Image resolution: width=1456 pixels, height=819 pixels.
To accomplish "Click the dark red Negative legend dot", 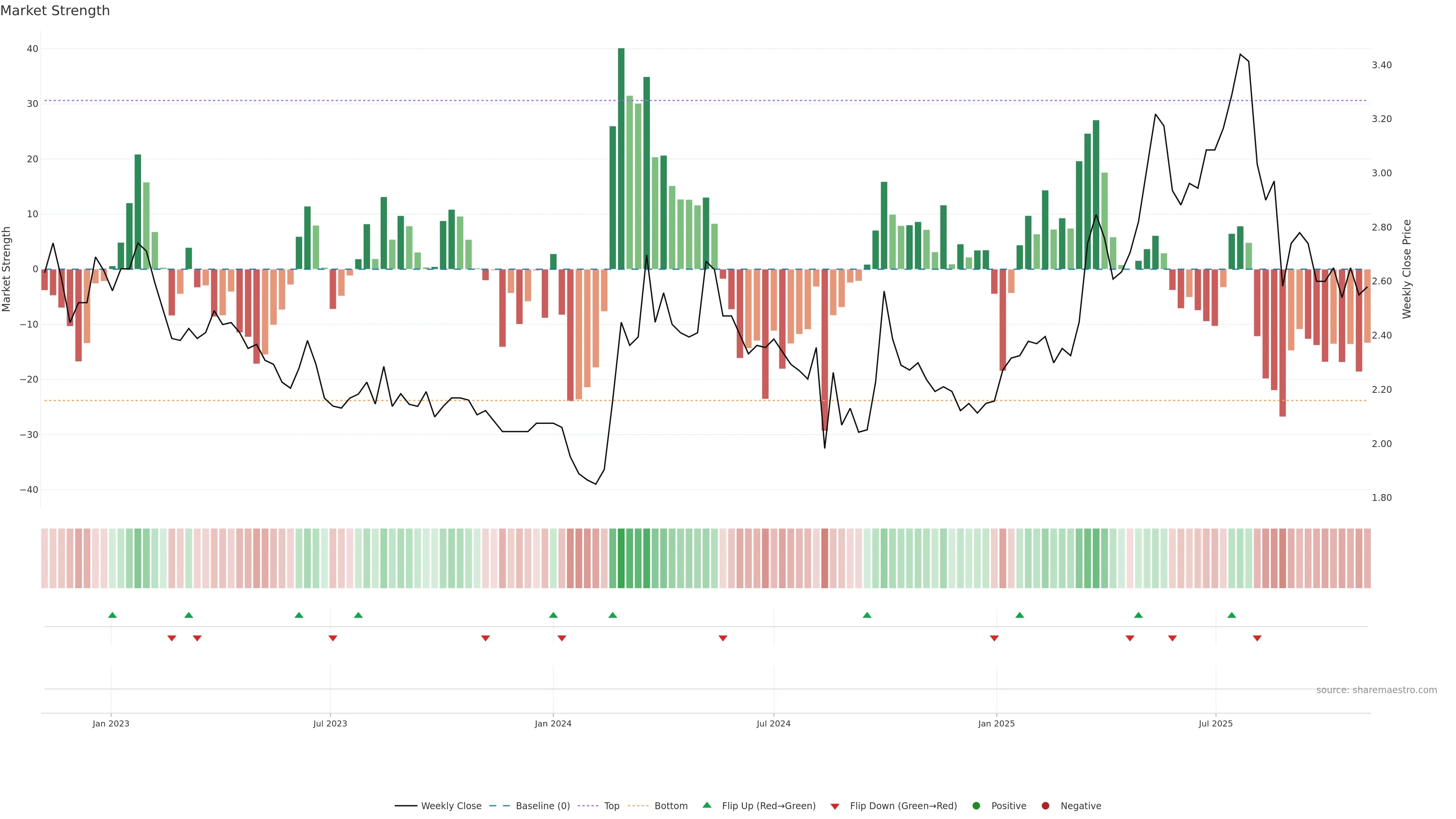I will point(1045,805).
